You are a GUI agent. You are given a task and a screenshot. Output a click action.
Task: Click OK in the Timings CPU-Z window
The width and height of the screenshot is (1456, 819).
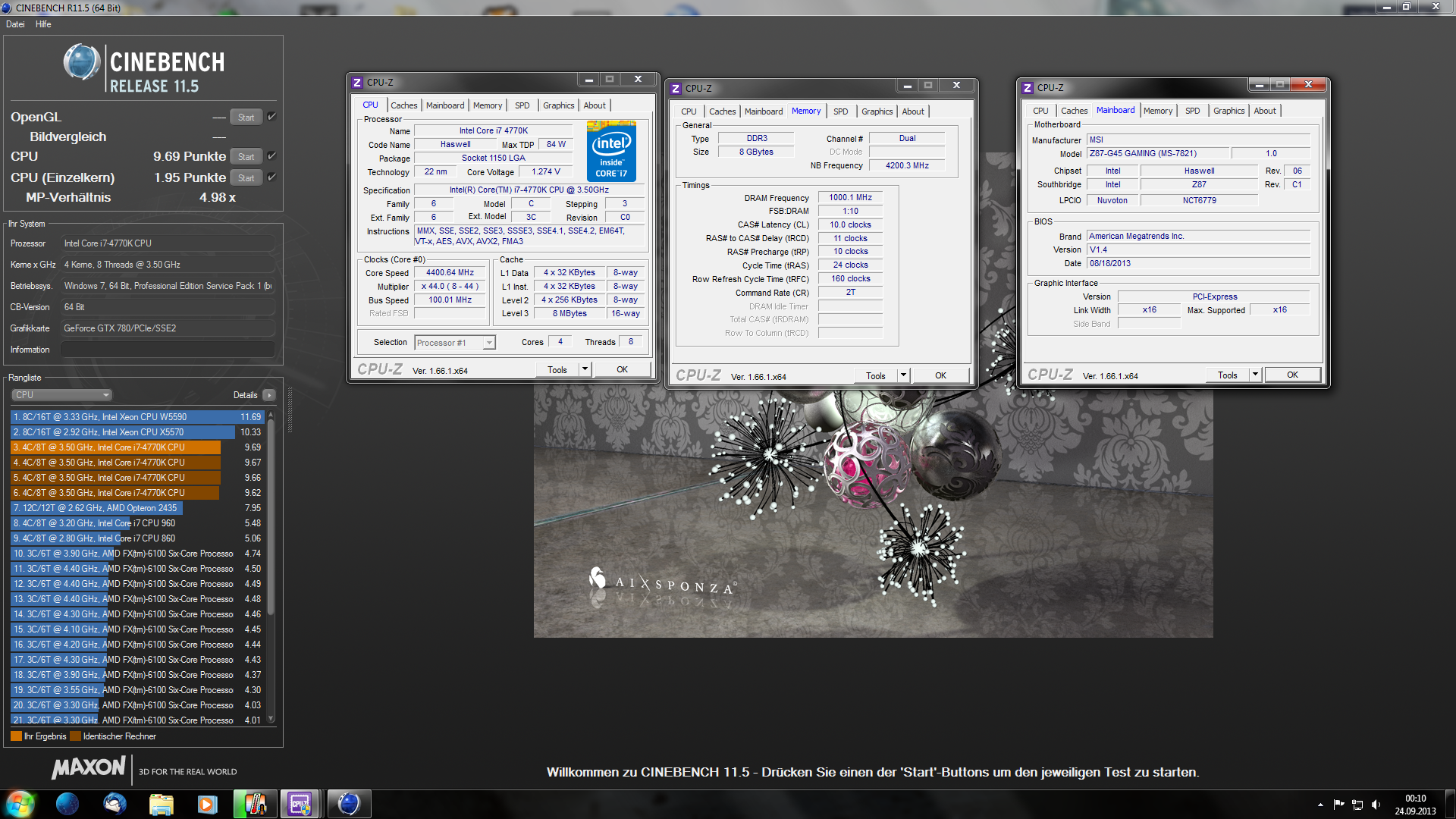click(940, 375)
